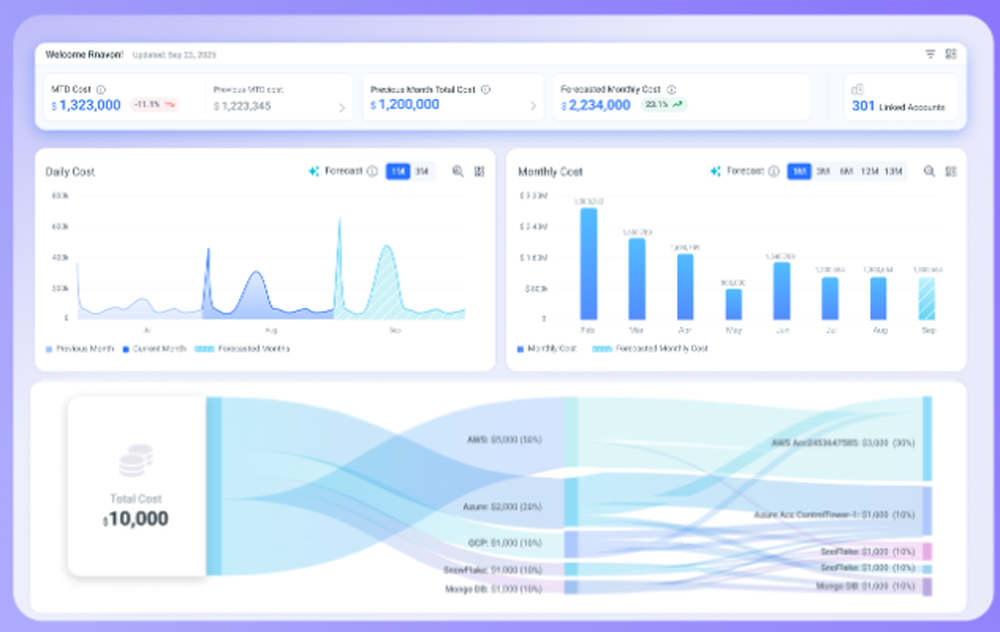This screenshot has height=632, width=1000.
Task: Expand the Previous MTD cost chevron arrow
Action: coord(342,108)
